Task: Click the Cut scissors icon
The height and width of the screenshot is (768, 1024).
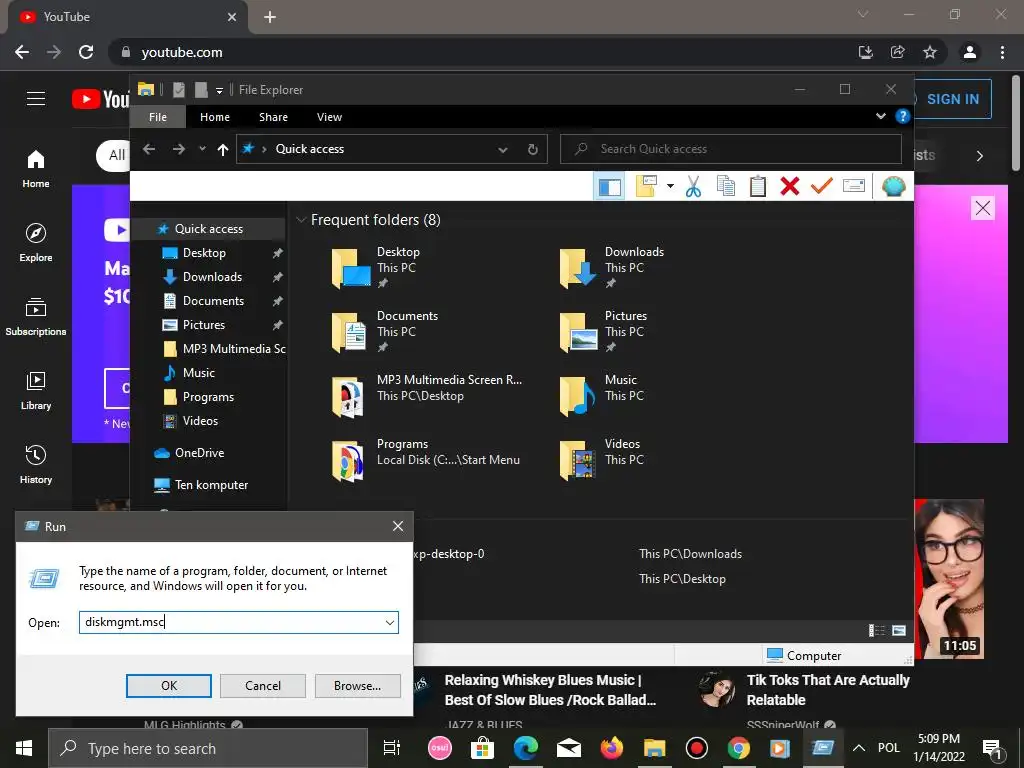Action: click(693, 186)
